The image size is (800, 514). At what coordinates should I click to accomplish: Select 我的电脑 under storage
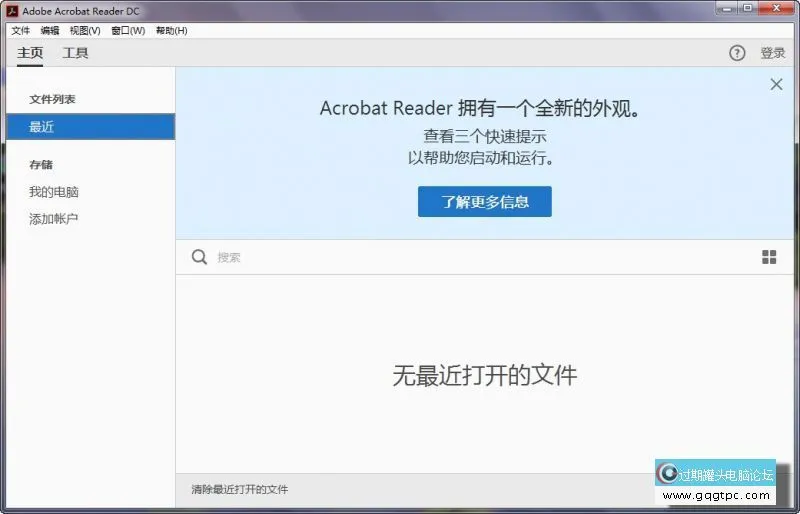pyautogui.click(x=54, y=192)
